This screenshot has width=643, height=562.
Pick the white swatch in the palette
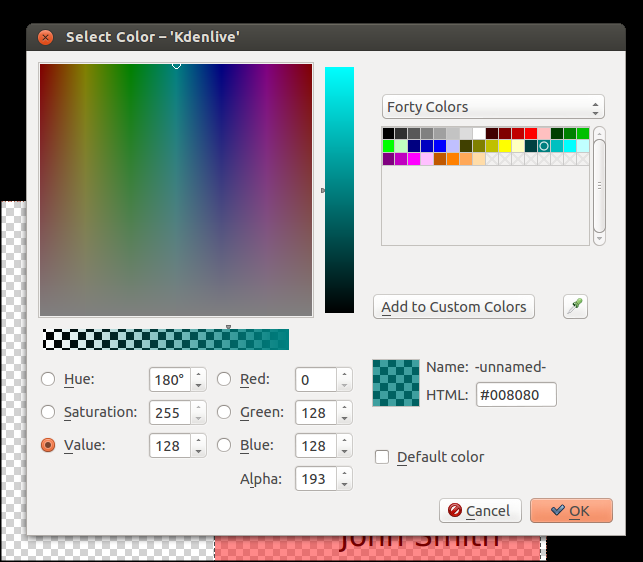pos(479,133)
